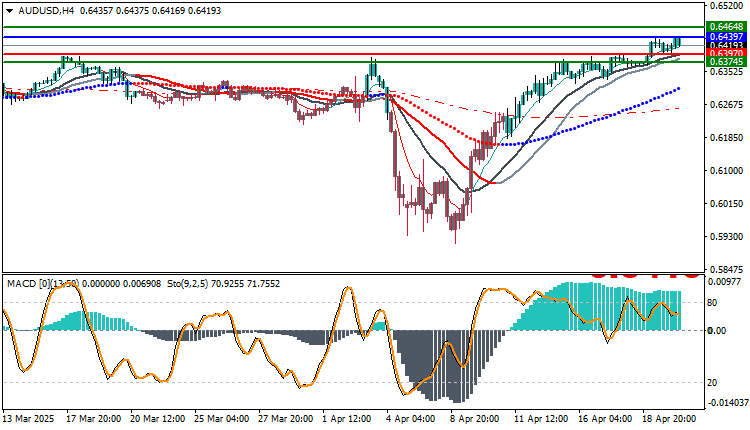Click the 1 Apr 12:00 time label
The width and height of the screenshot is (750, 430).
(x=347, y=419)
